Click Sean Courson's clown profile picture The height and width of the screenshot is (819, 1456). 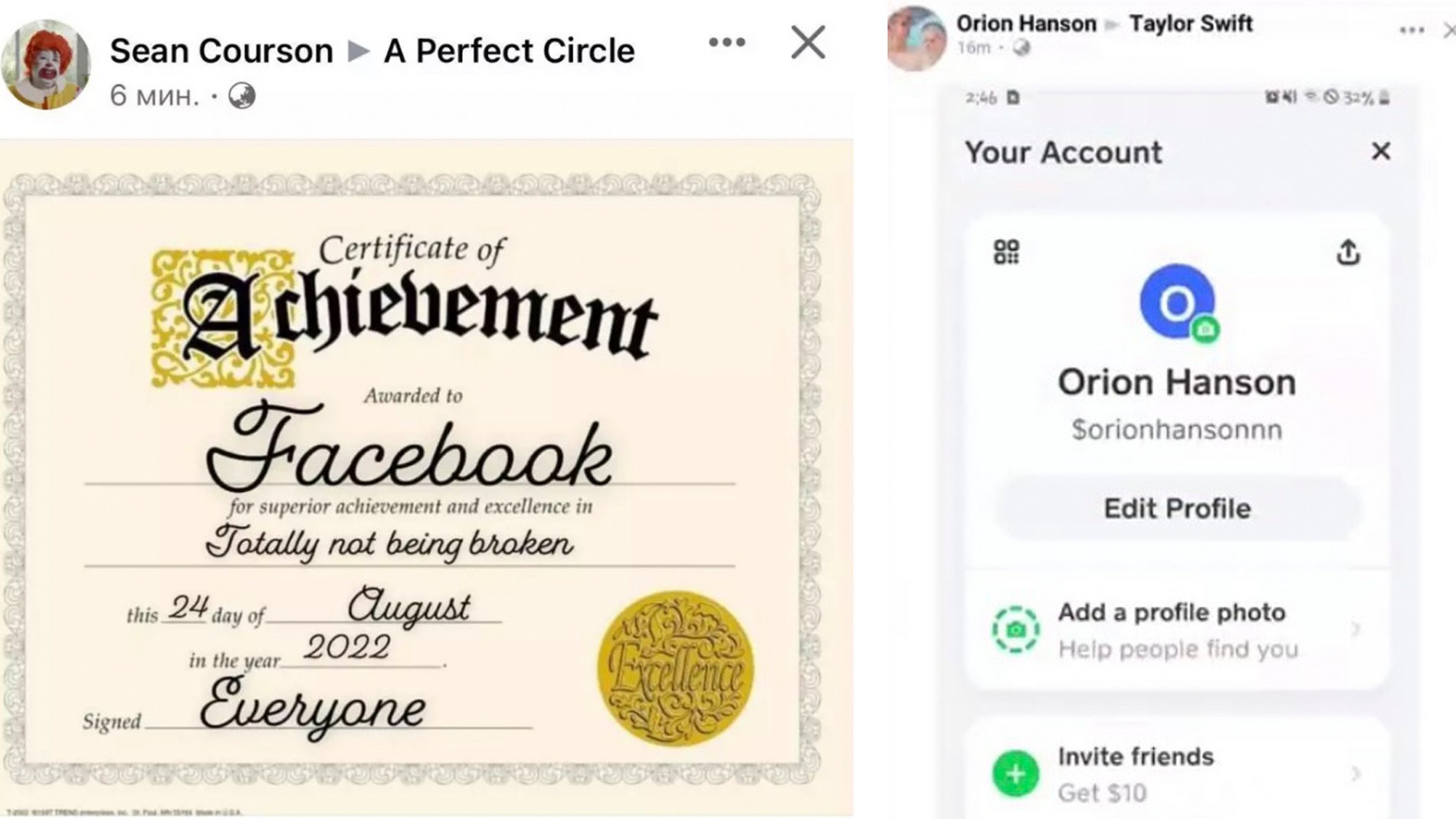[46, 64]
